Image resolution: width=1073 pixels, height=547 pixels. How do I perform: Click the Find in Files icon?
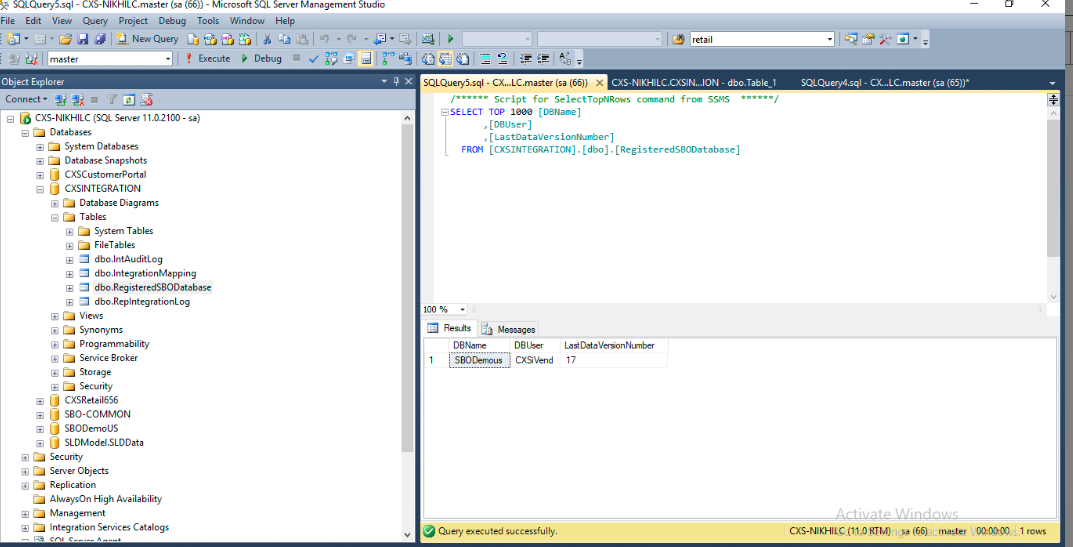(x=678, y=39)
